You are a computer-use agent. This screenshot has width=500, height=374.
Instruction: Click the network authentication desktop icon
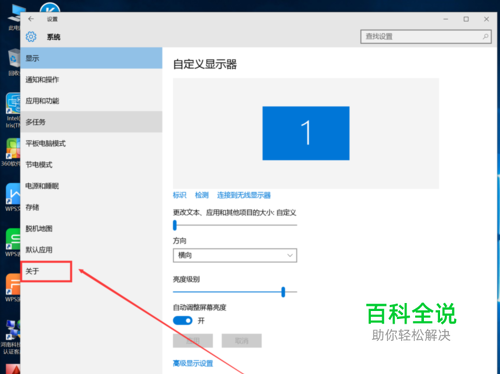pyautogui.click(x=11, y=337)
